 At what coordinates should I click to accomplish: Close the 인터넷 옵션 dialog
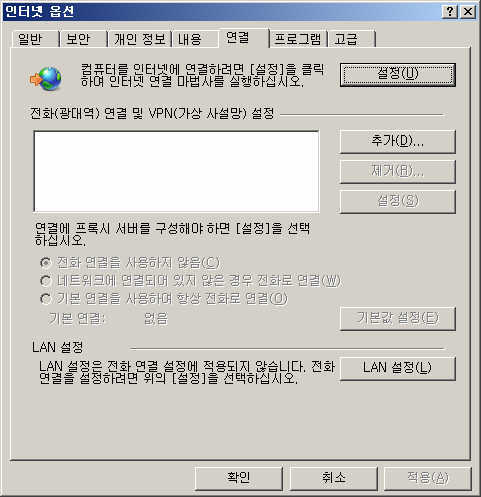tap(468, 12)
